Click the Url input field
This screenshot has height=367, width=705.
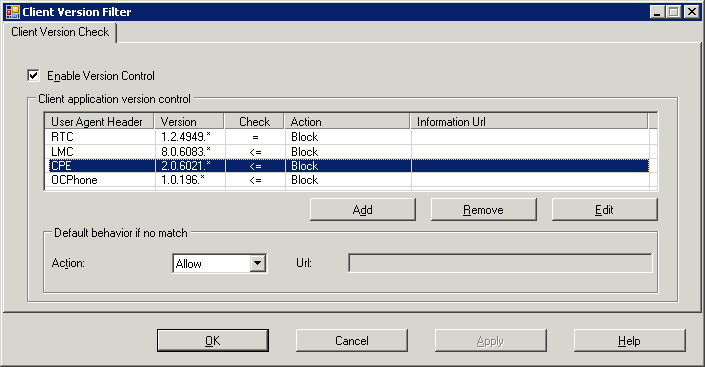tap(500, 263)
